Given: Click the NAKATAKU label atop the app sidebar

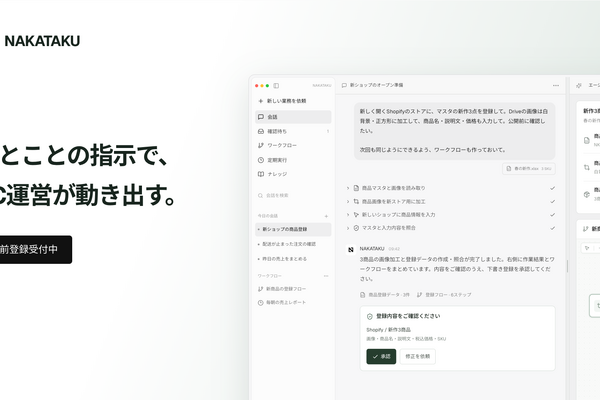Looking at the screenshot, I should 322,86.
